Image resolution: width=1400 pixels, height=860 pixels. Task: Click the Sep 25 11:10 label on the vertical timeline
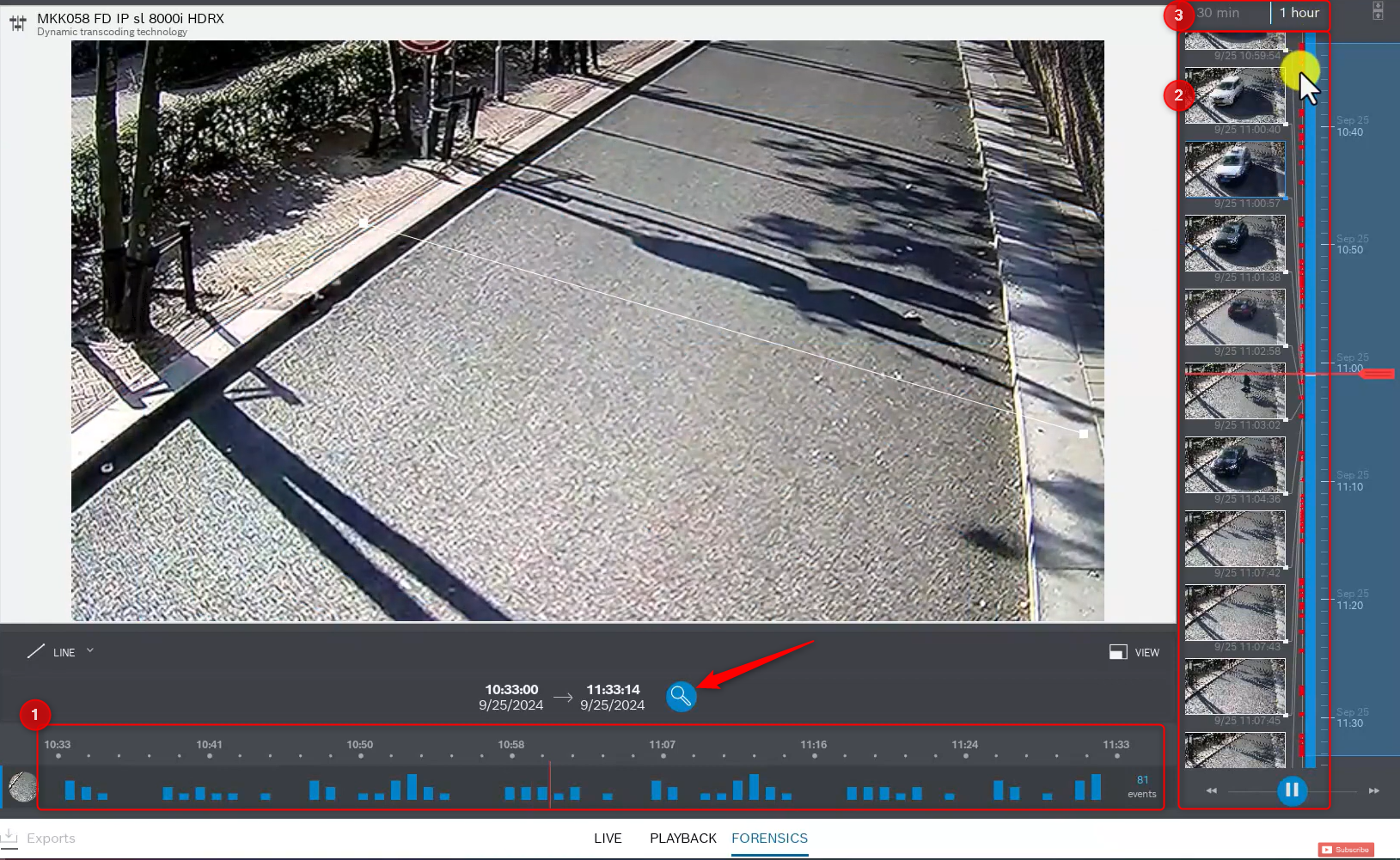(1352, 481)
